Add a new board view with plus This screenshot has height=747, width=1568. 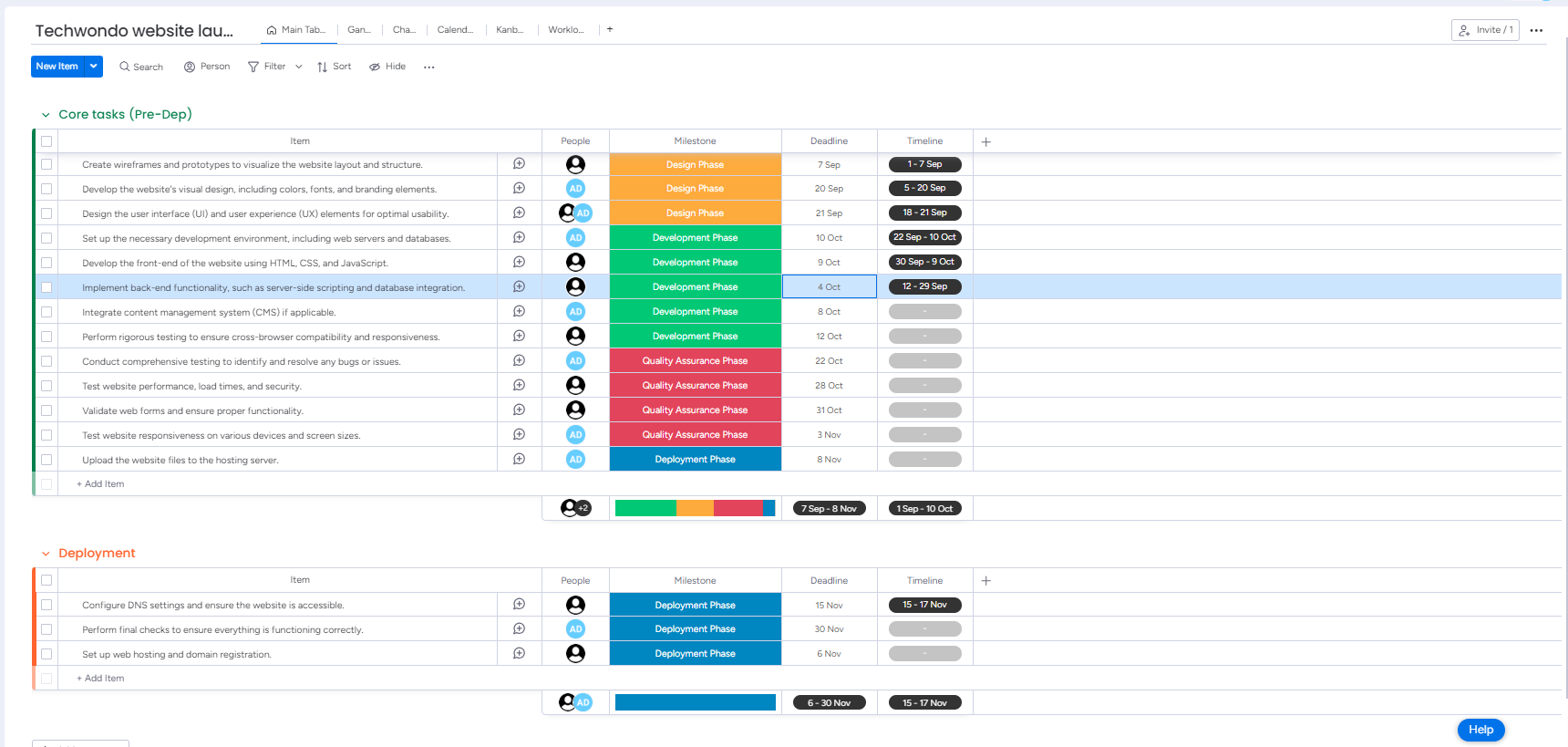[610, 29]
